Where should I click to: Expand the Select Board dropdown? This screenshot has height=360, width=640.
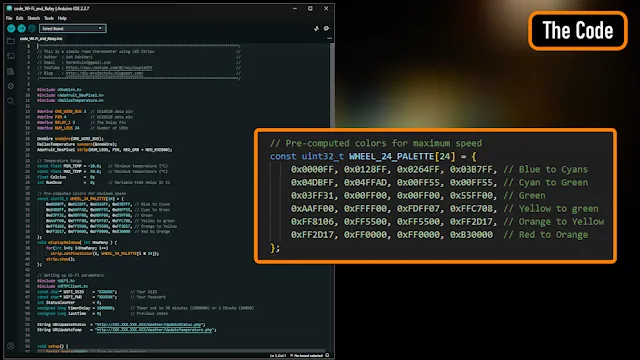pos(73,29)
